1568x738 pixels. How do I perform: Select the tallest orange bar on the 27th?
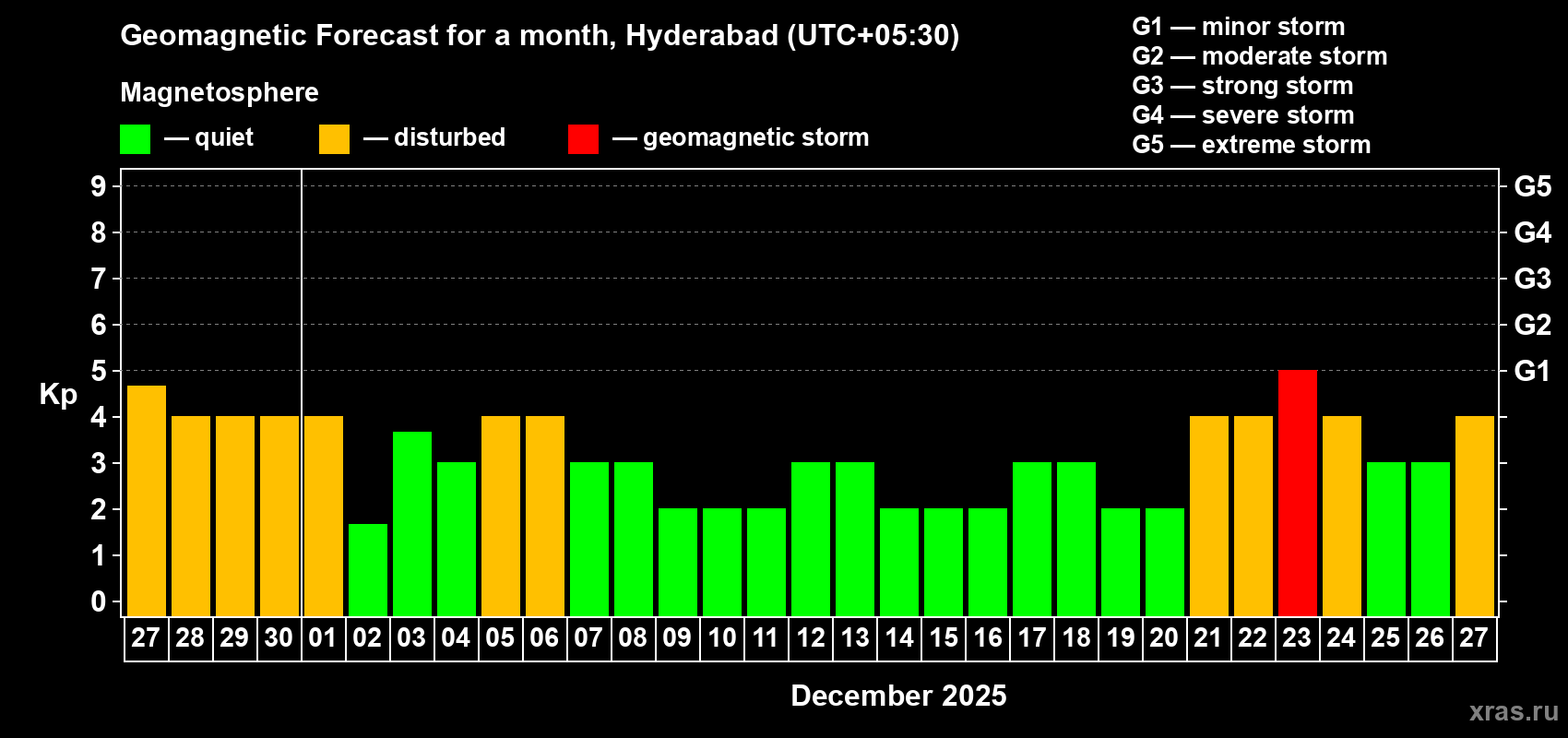[x=147, y=501]
